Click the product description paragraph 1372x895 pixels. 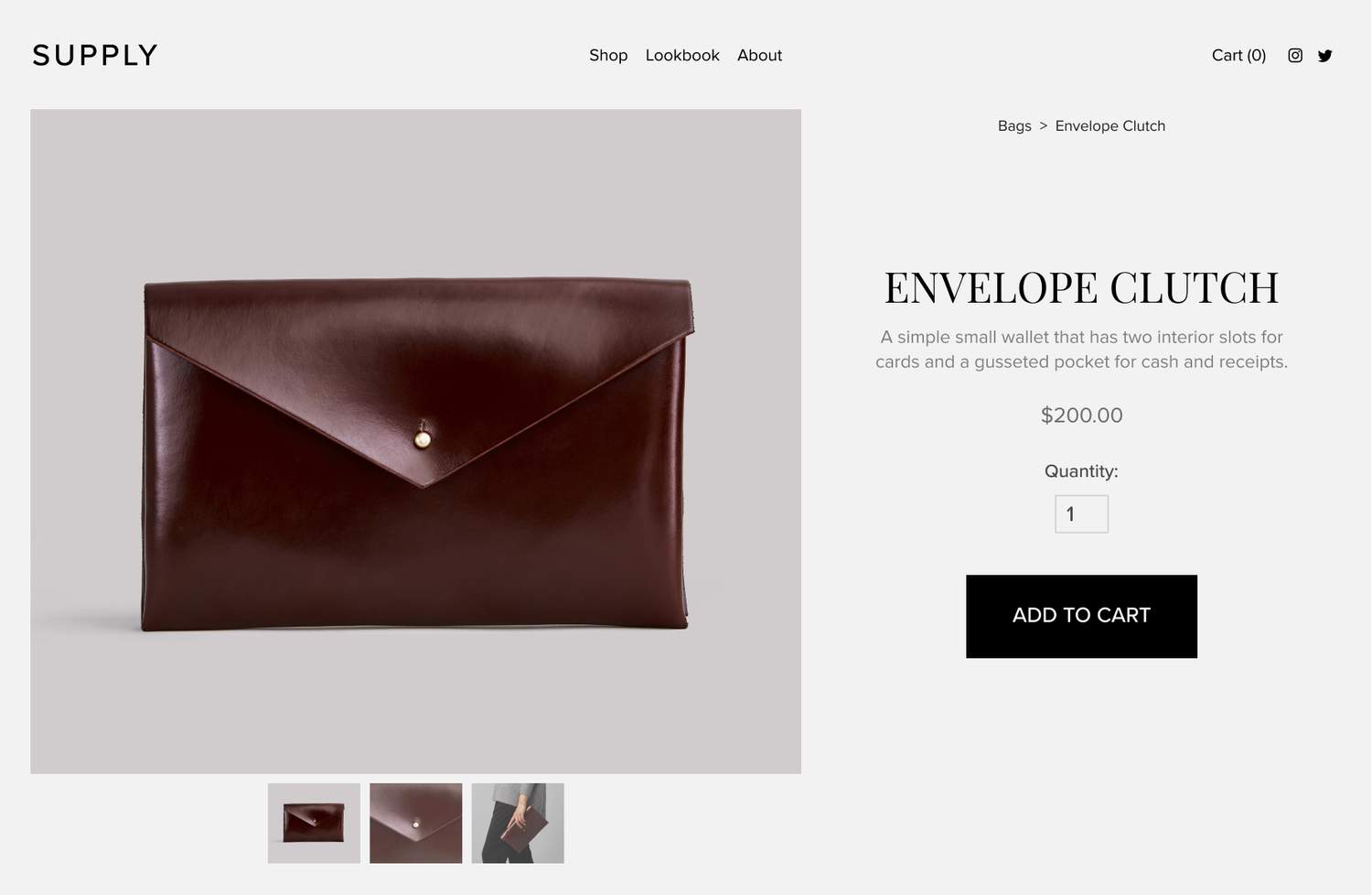pyautogui.click(x=1082, y=350)
